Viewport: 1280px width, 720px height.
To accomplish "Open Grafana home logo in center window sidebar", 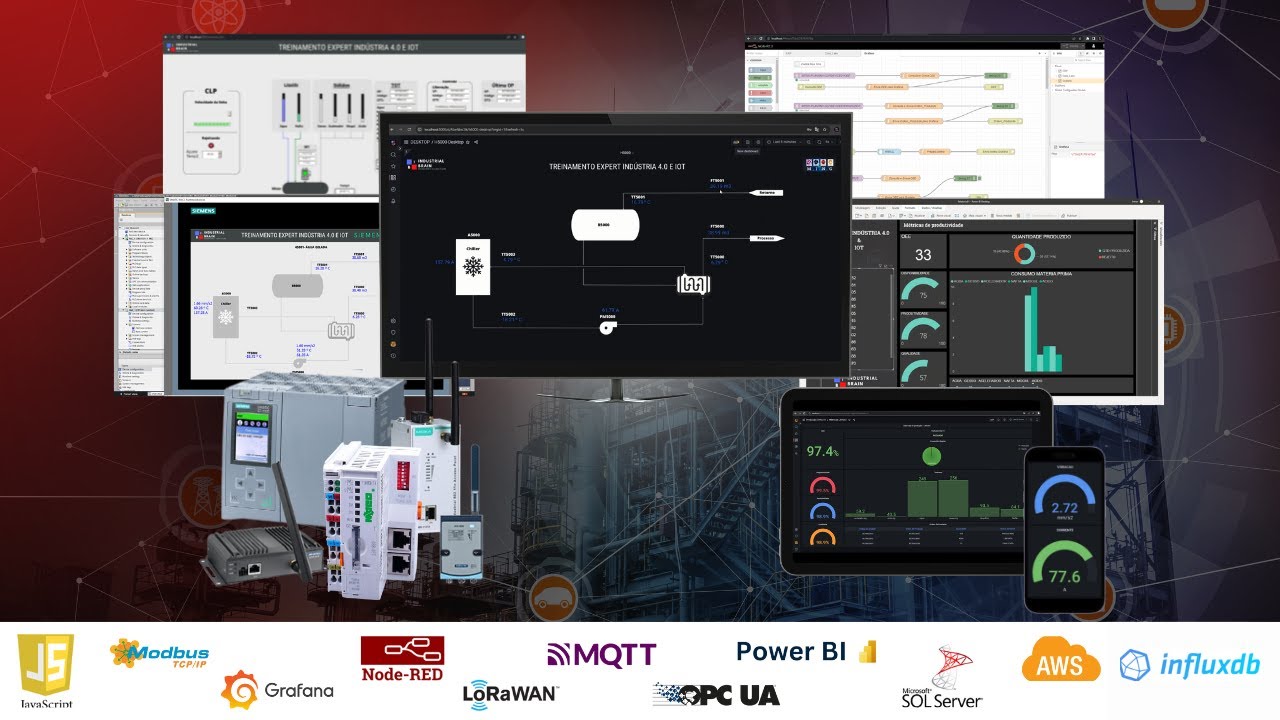I will pos(393,143).
